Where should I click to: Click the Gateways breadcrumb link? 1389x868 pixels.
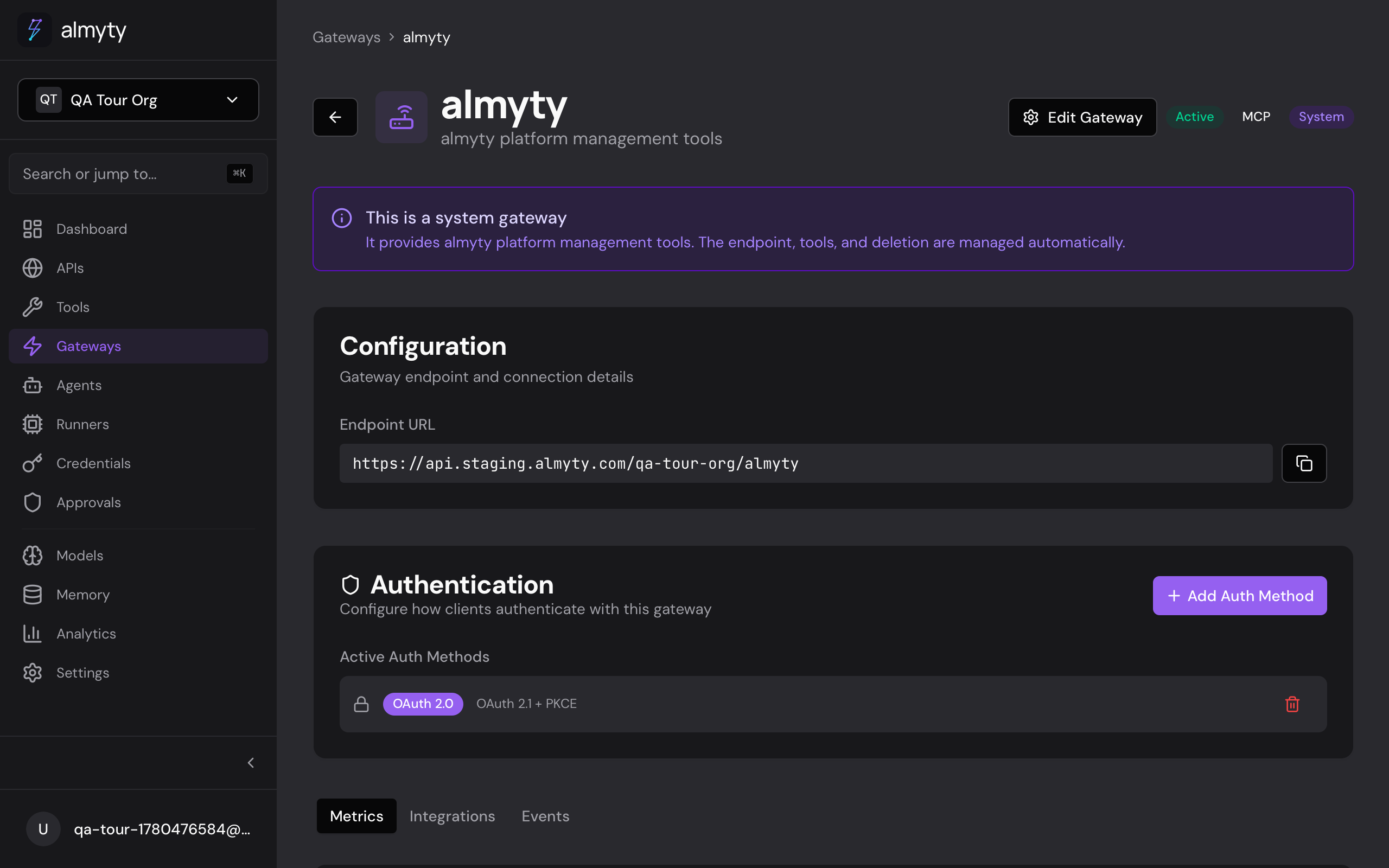(346, 37)
